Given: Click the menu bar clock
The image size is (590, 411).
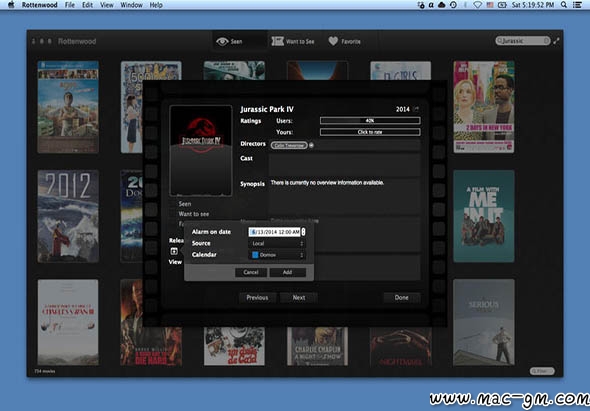Looking at the screenshot, I should [533, 5].
